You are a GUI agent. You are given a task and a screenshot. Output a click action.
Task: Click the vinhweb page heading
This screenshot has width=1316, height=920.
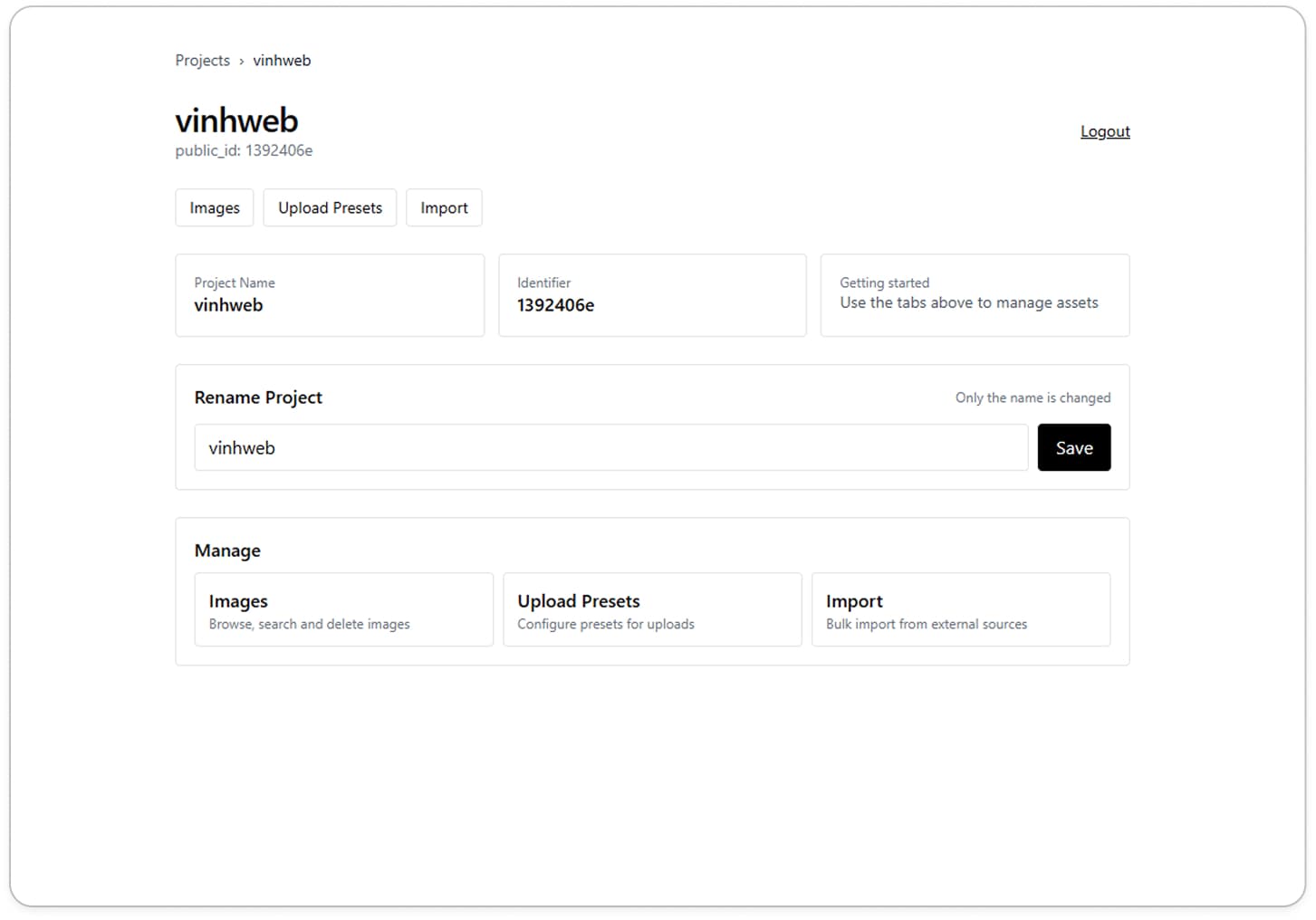236,120
